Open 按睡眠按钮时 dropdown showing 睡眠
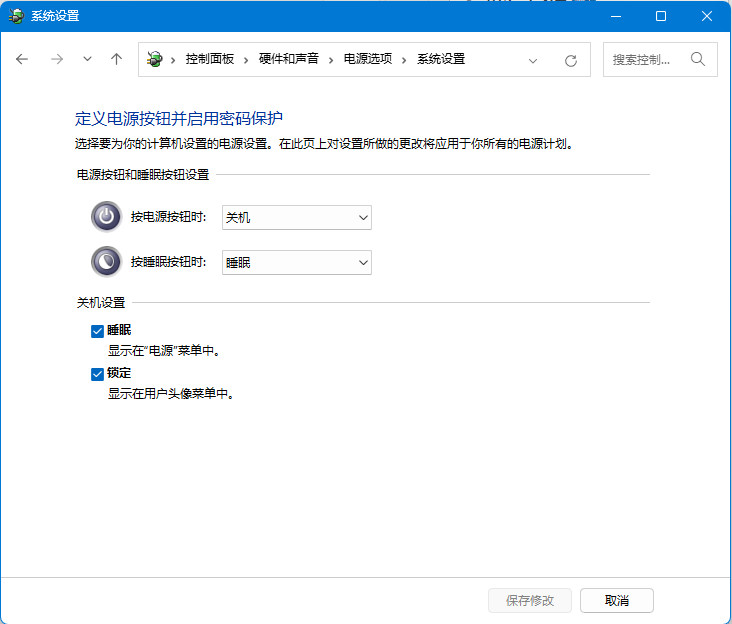The height and width of the screenshot is (624, 732). (297, 262)
